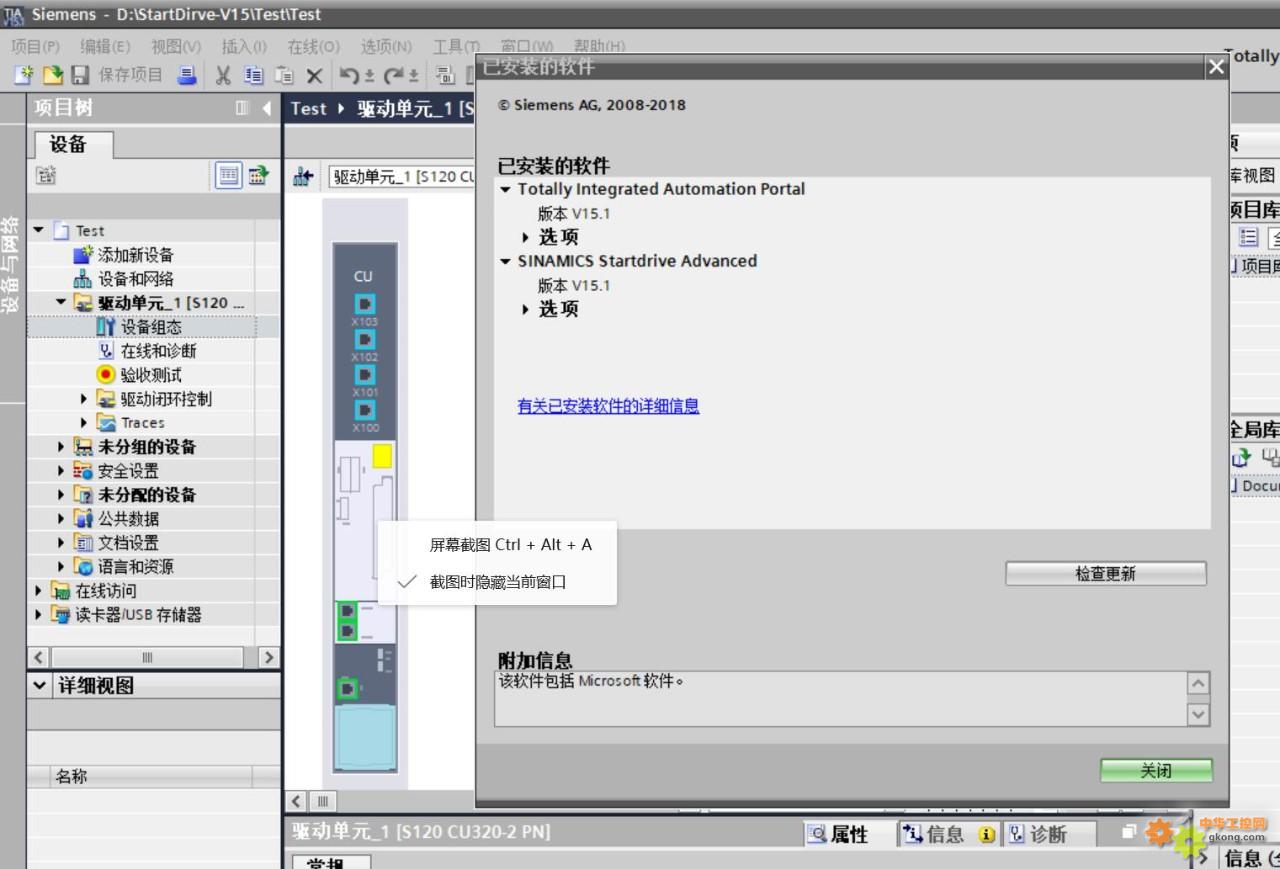Click the Delete X toolbar icon

click(314, 75)
